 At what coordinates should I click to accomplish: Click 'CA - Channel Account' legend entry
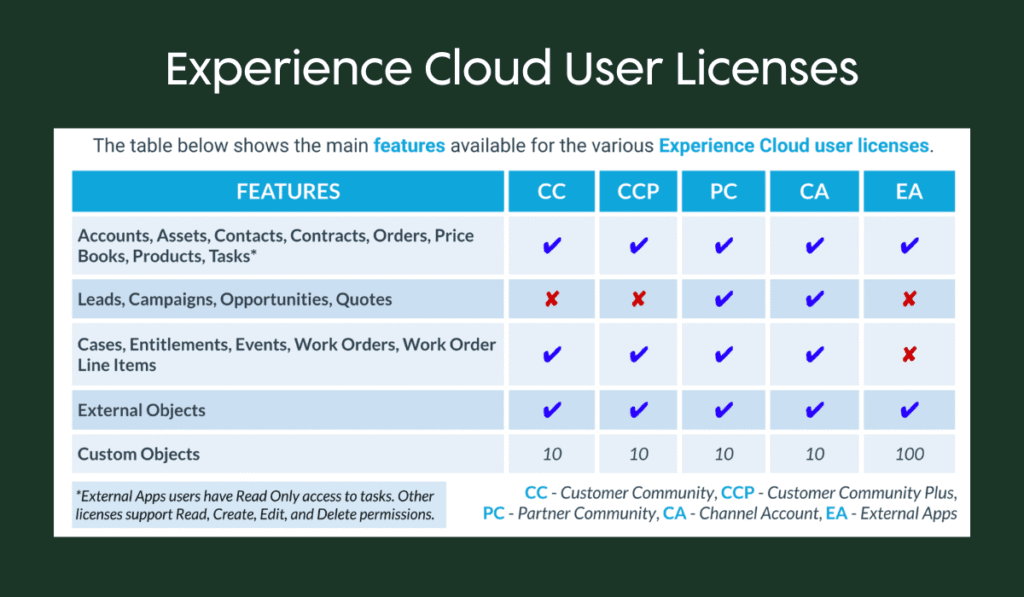(742, 513)
